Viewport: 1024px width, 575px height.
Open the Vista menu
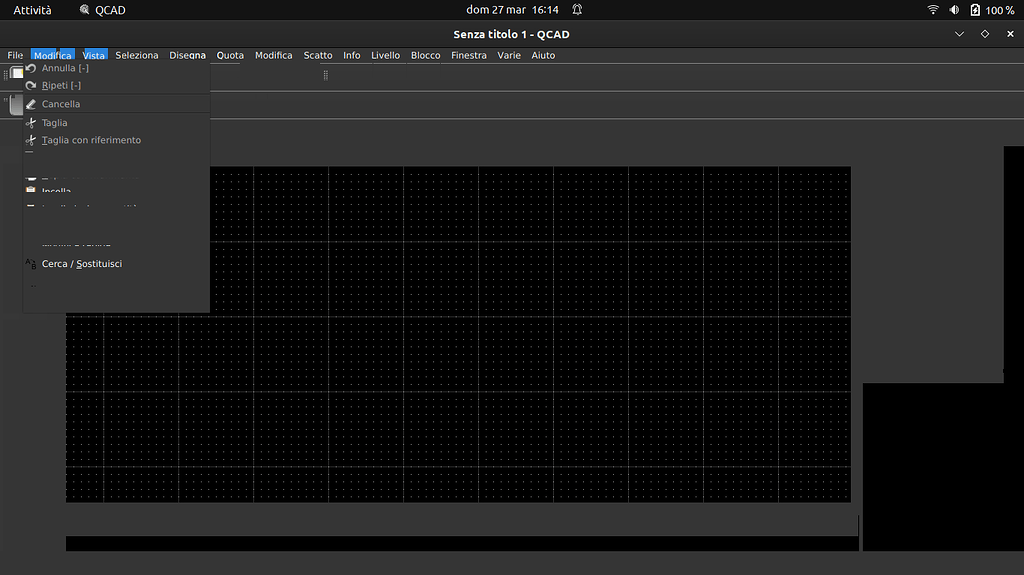pyautogui.click(x=93, y=56)
